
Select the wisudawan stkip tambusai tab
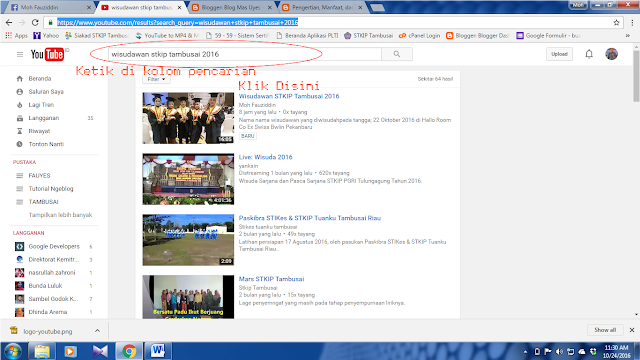141,7
